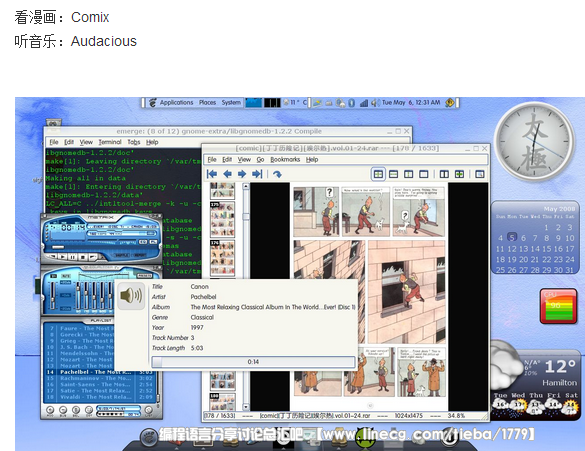
Task: Go to previous page in Comix toolbar
Action: tap(227, 174)
